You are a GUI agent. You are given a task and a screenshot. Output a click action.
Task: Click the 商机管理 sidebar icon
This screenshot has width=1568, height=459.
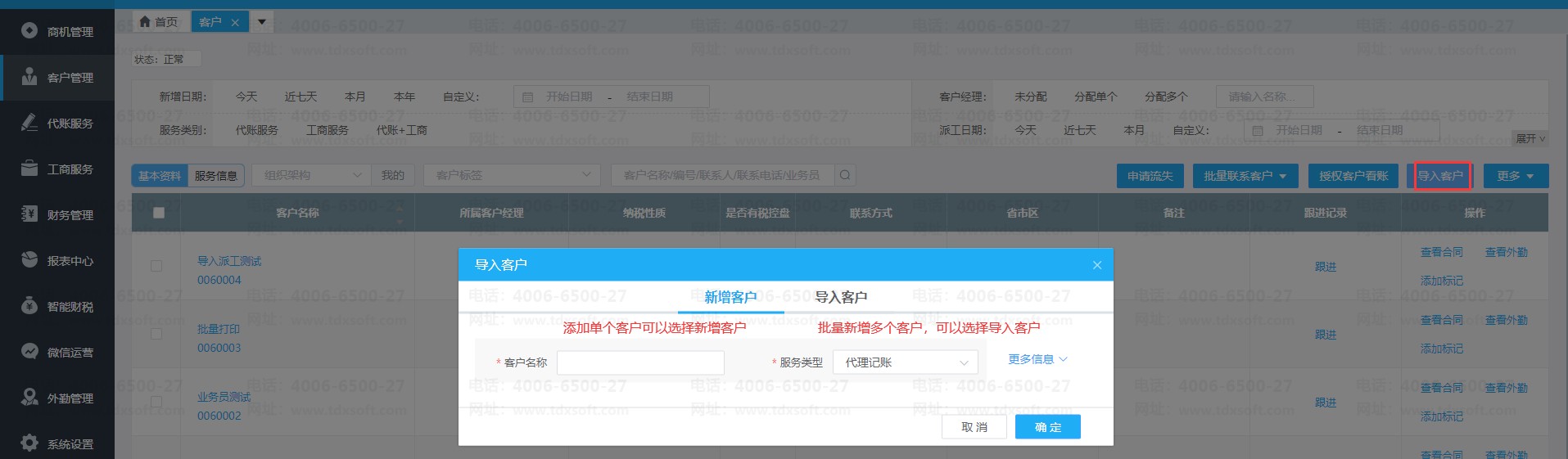pos(29,31)
